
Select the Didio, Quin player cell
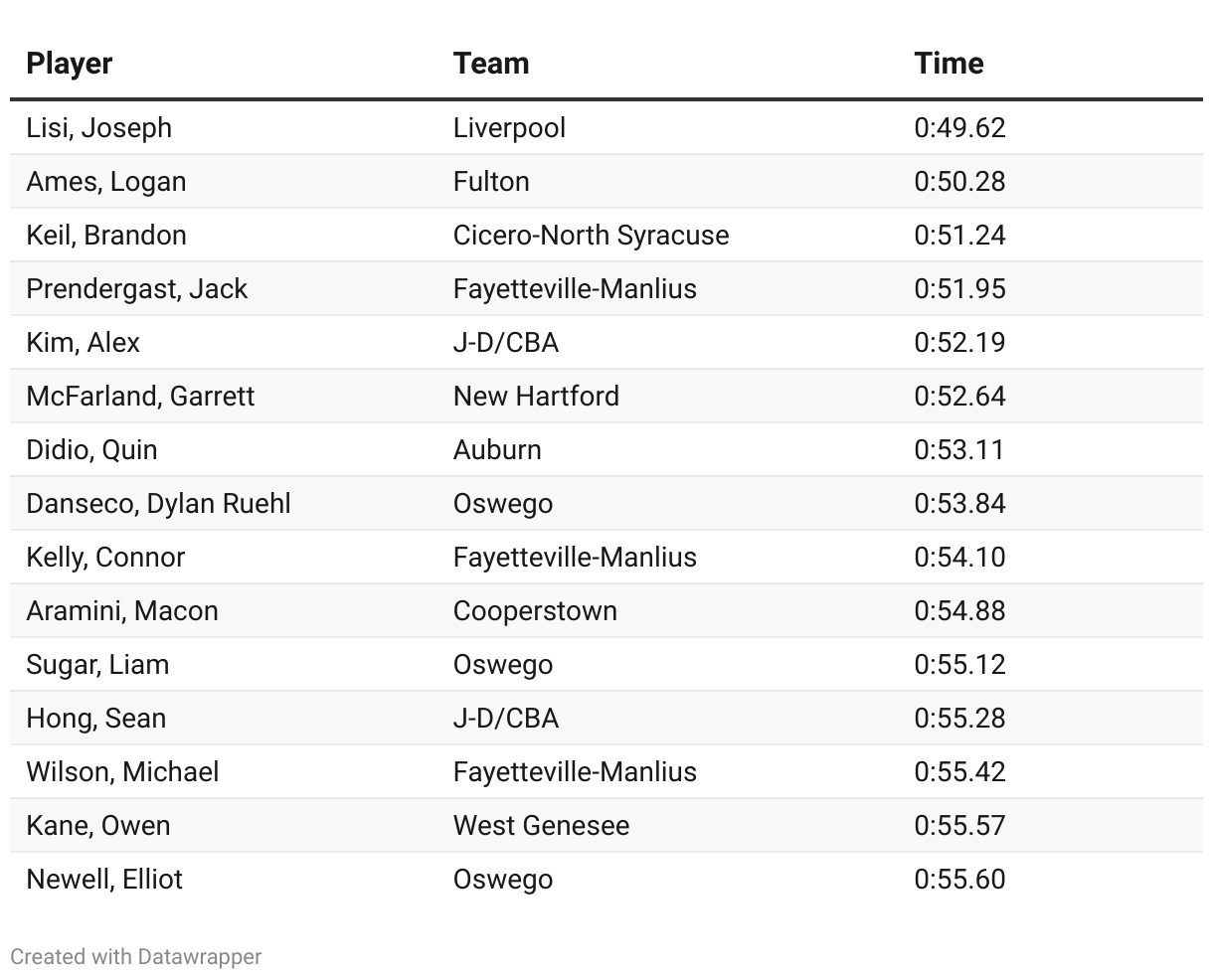(x=91, y=449)
